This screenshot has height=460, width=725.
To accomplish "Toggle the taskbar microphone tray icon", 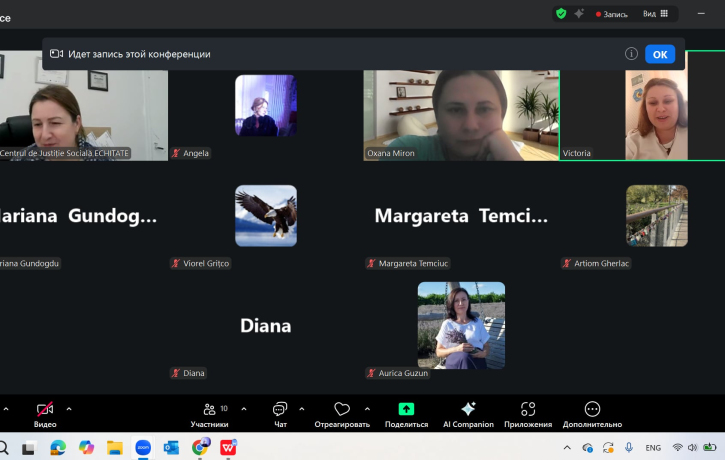I will [629, 448].
